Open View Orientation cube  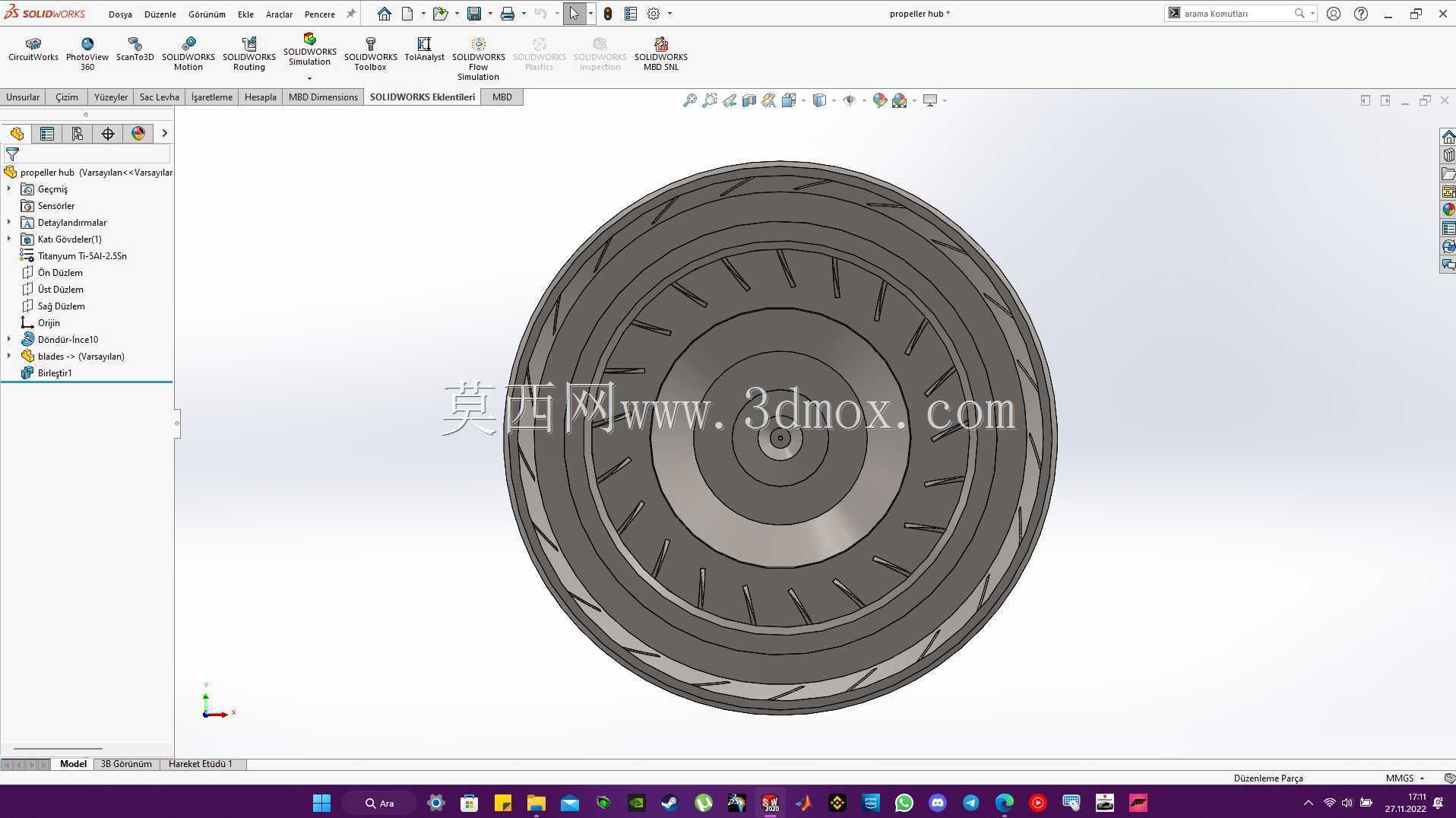coord(789,100)
